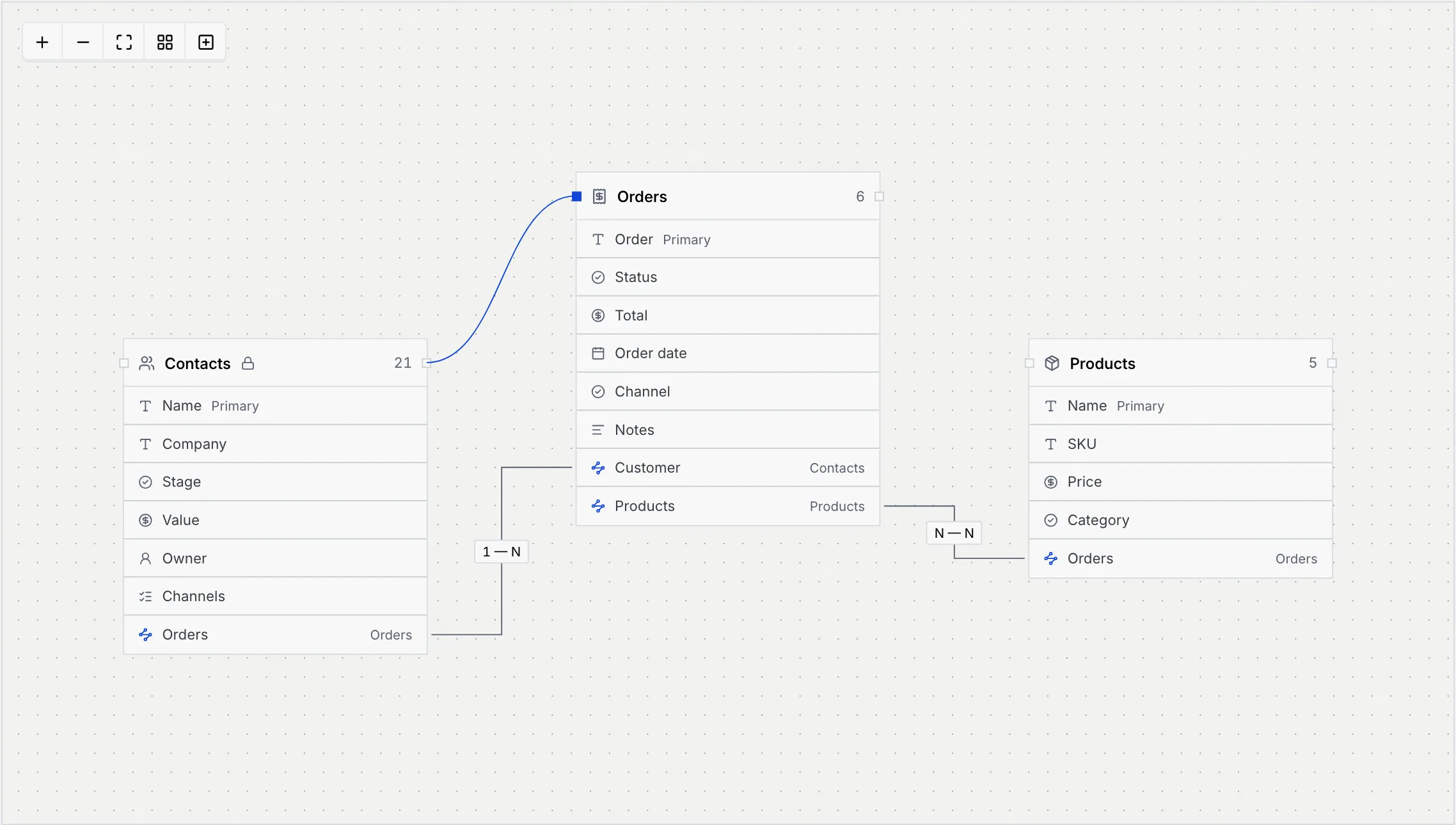Click record count 5 on Products
Image resolution: width=1456 pixels, height=825 pixels.
click(1313, 363)
